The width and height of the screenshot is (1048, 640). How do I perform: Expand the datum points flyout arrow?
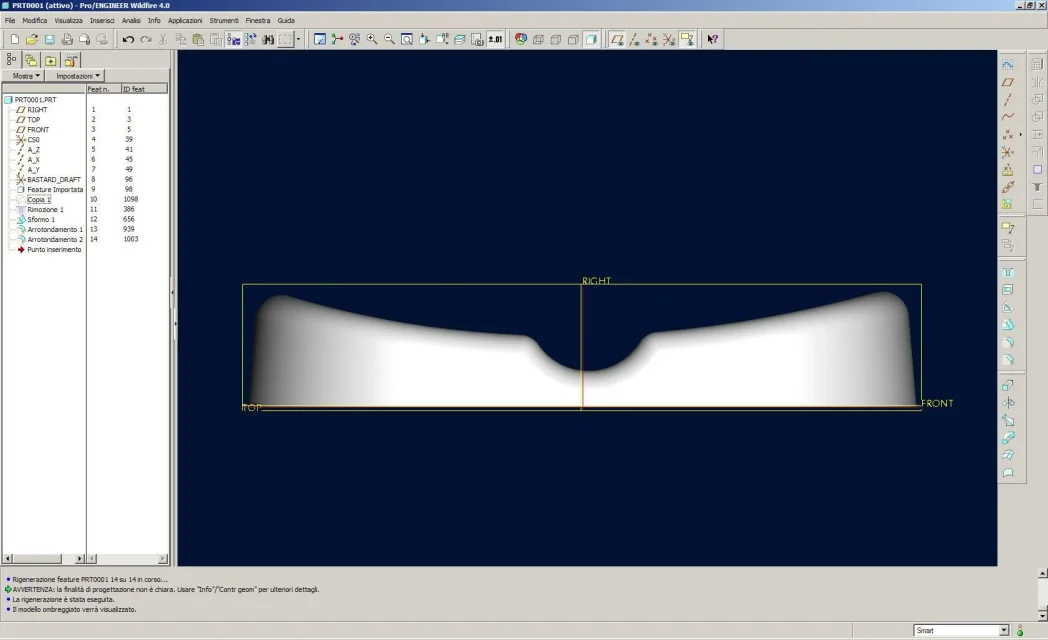click(x=1021, y=134)
